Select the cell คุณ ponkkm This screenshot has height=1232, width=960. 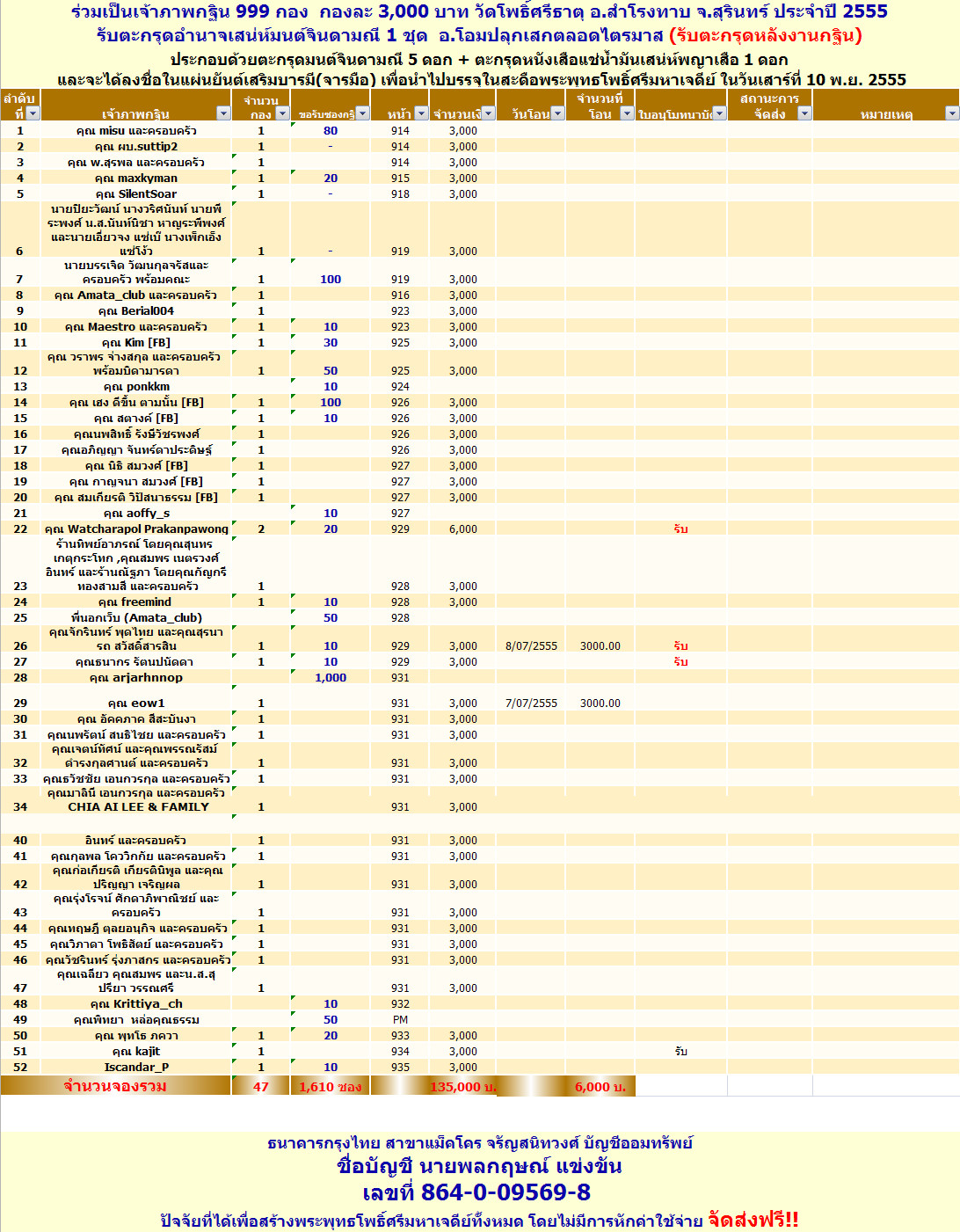(x=136, y=387)
